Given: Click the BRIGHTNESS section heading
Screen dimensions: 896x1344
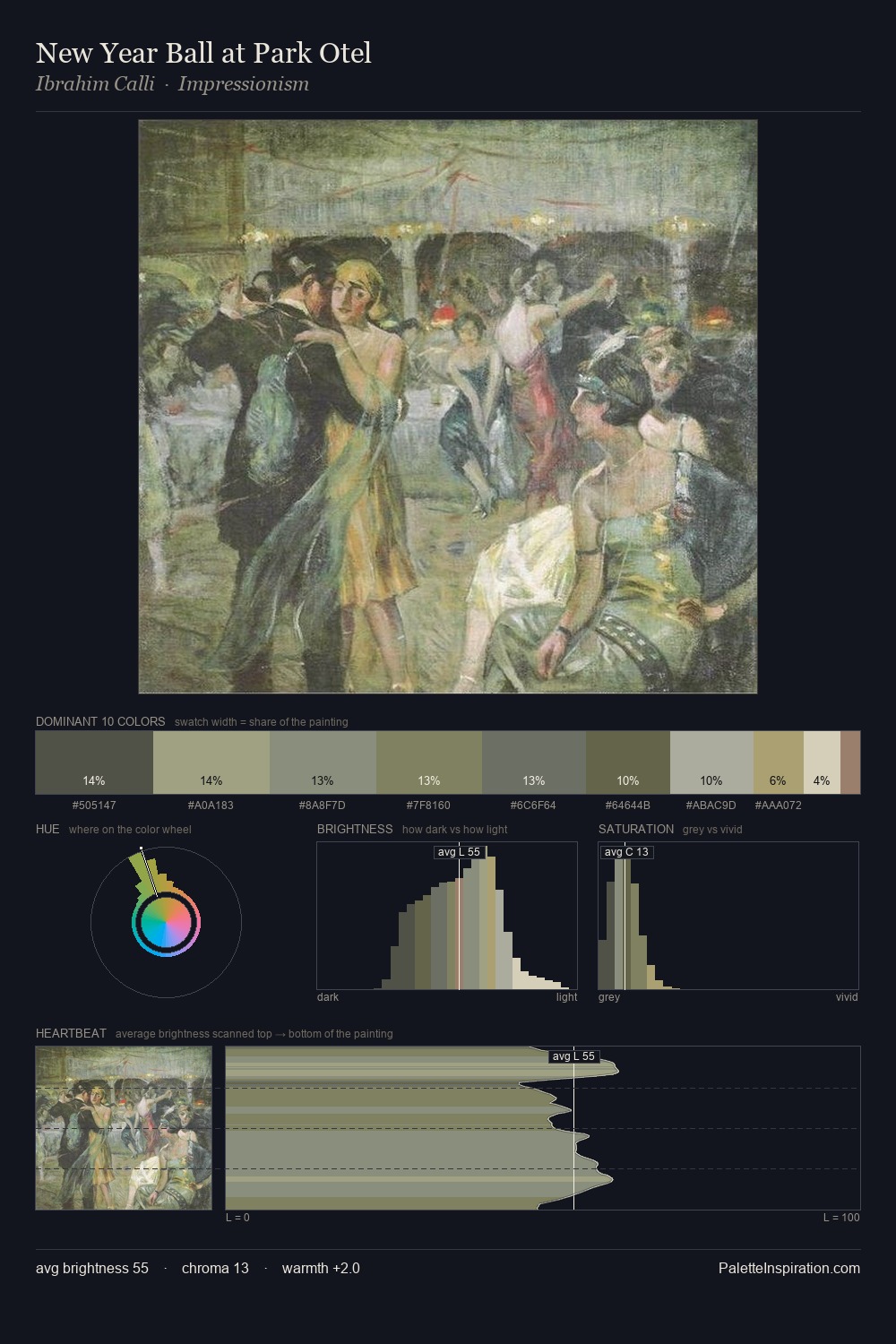Looking at the screenshot, I should (355, 830).
